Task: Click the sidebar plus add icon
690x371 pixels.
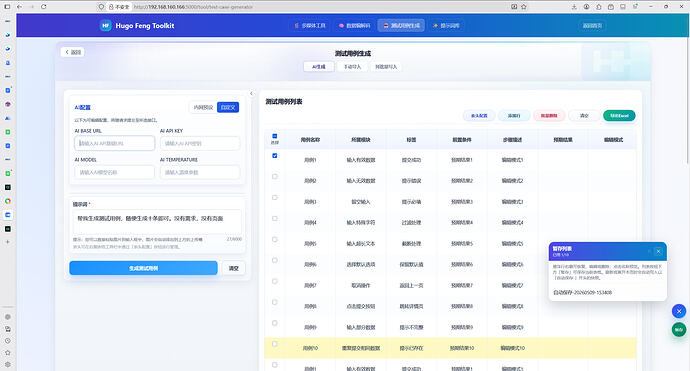Action: point(7,242)
